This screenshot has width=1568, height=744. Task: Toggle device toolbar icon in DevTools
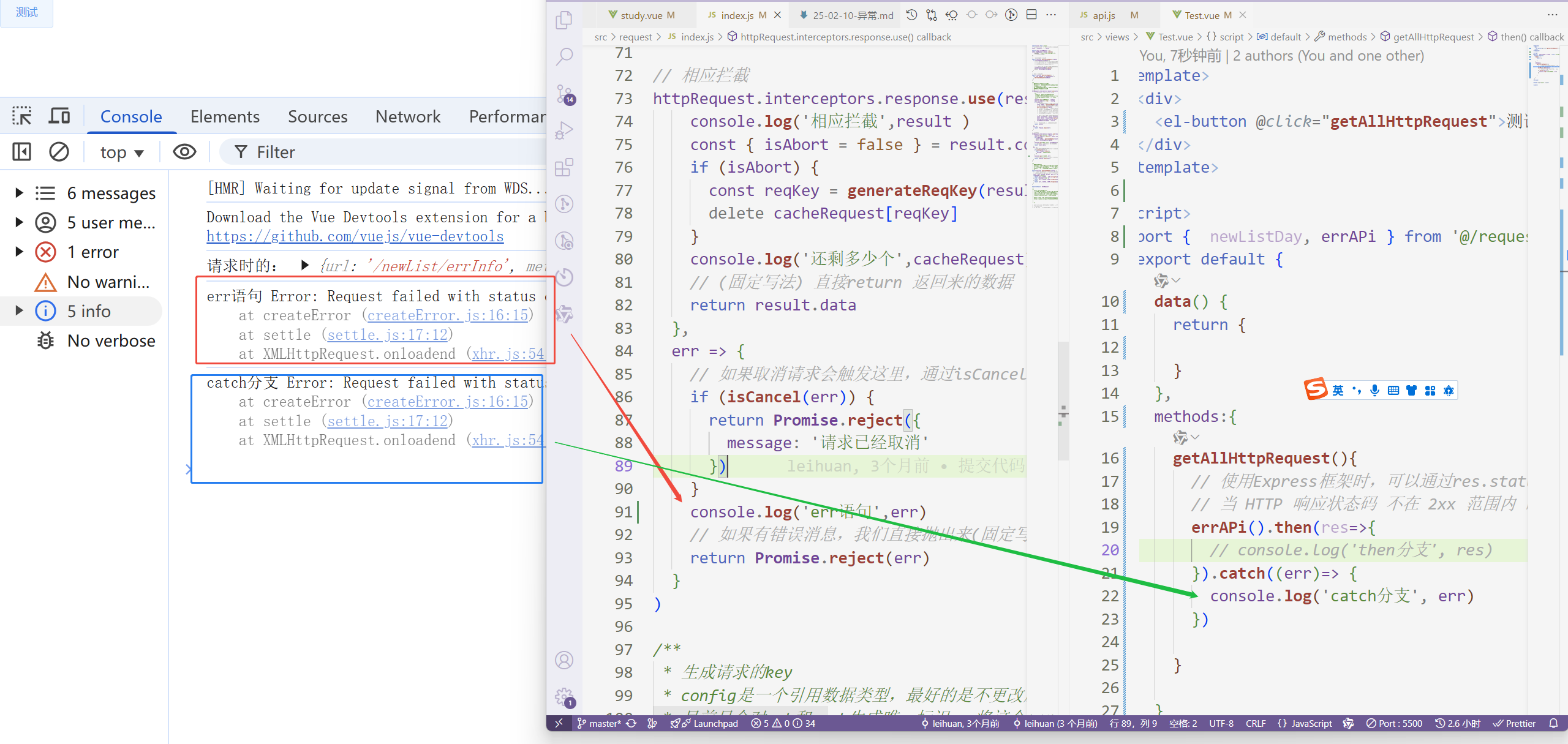pyautogui.click(x=59, y=116)
